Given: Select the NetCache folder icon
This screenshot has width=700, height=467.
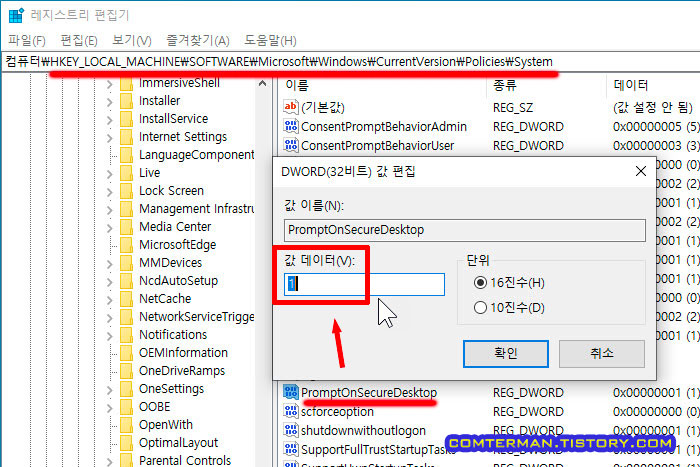Looking at the screenshot, I should (x=126, y=299).
